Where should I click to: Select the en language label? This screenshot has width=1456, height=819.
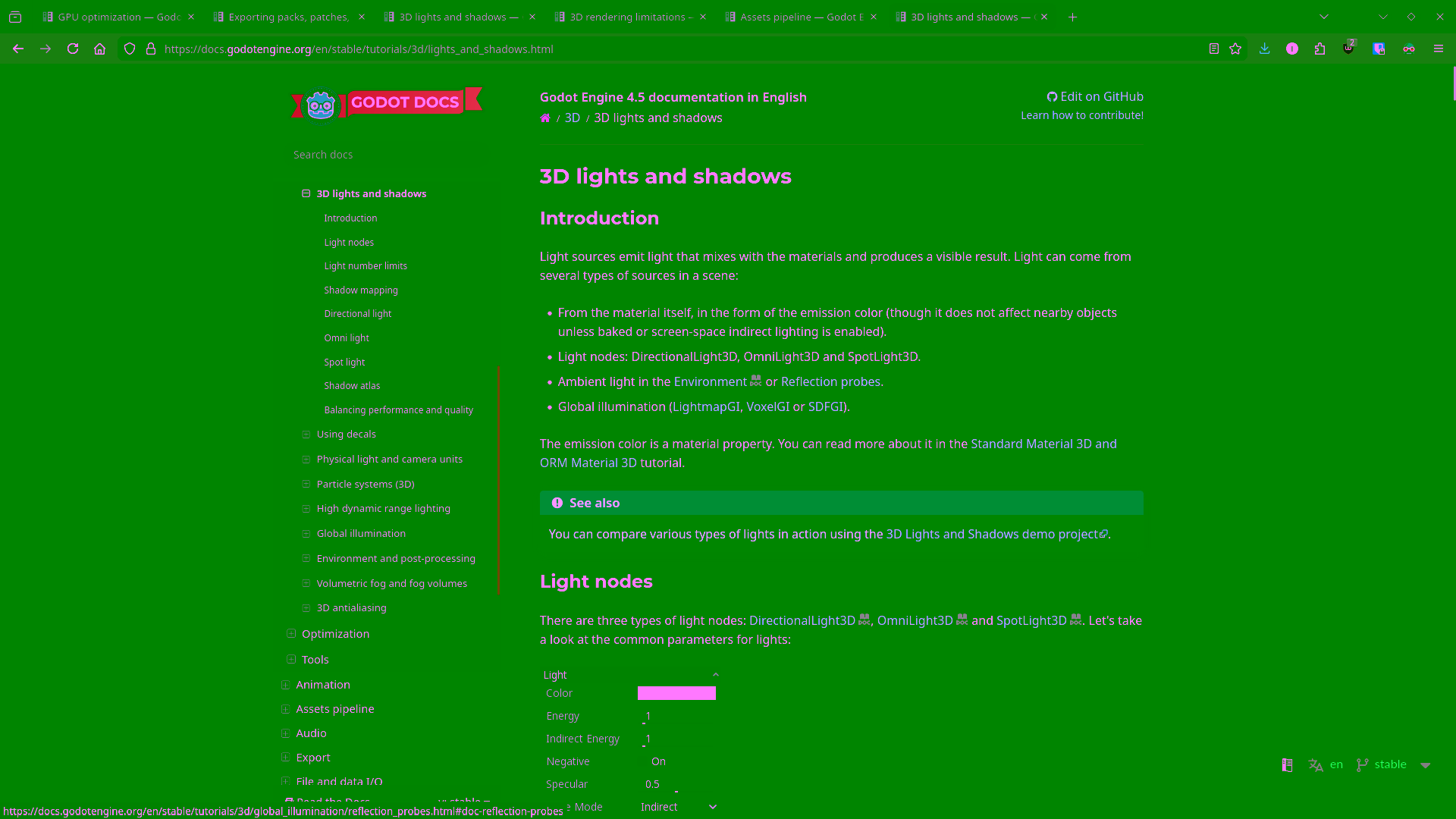click(x=1336, y=764)
